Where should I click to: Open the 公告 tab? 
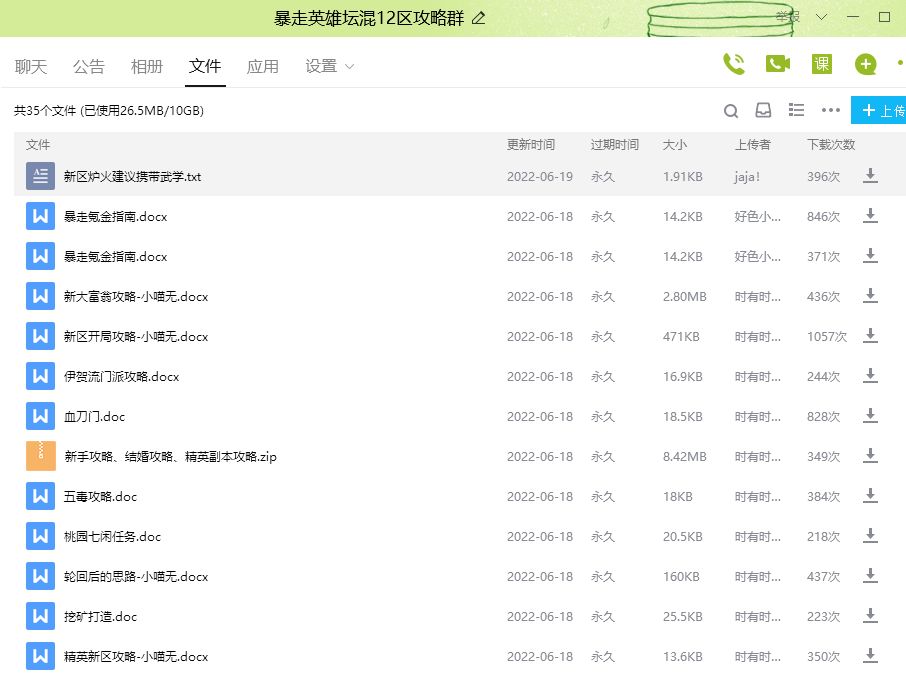88,66
